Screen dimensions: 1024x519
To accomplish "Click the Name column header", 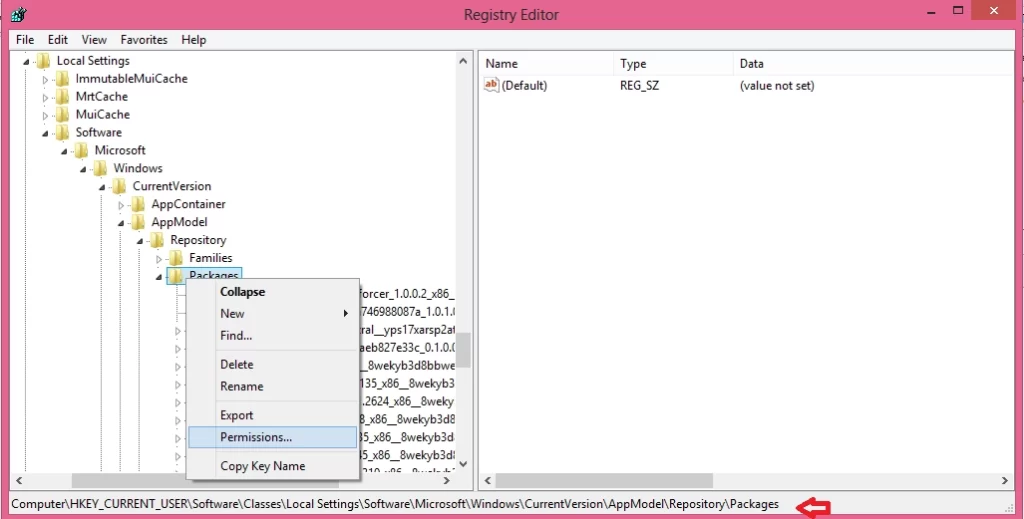I will 547,64.
